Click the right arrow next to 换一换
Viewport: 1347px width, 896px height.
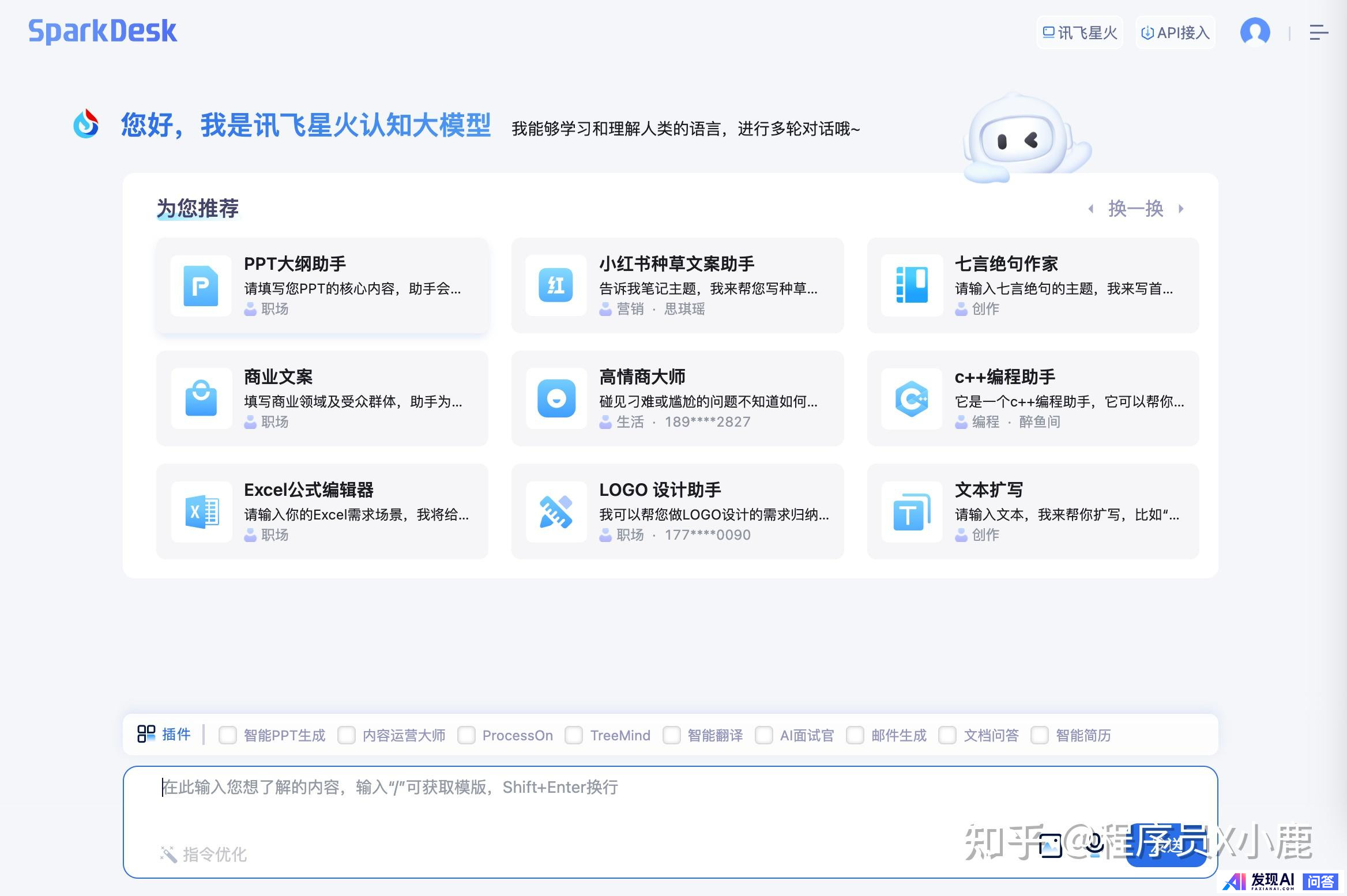1181,209
